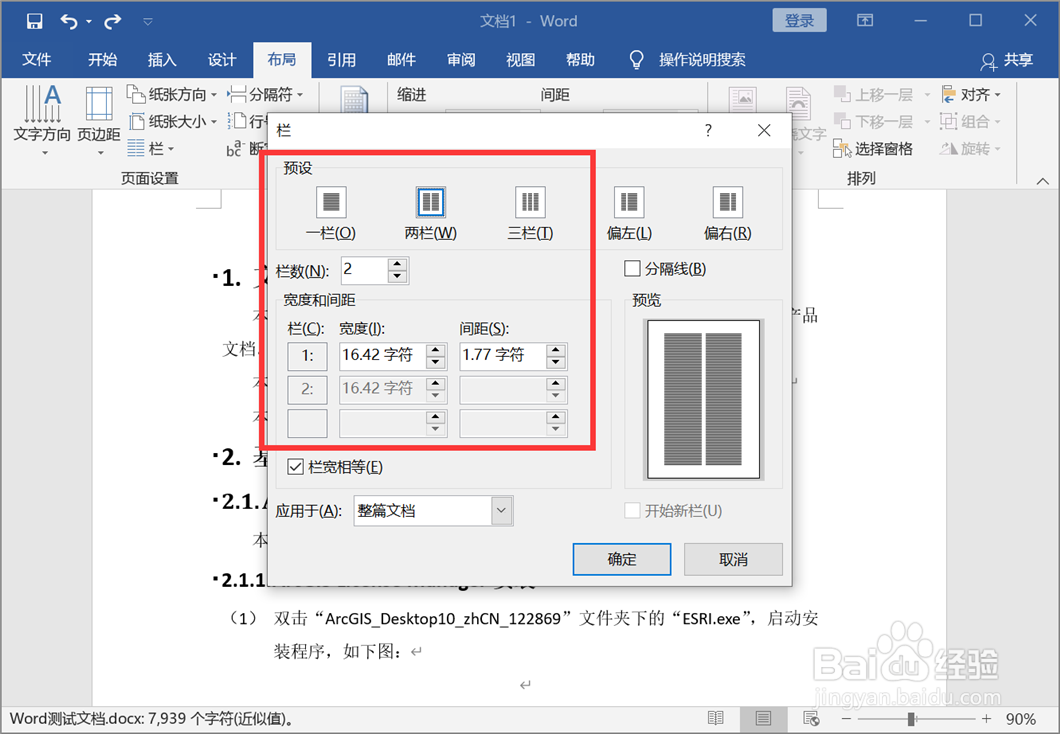1060x734 pixels.
Task: Open the 审阅 ribbon tab
Action: (x=460, y=59)
